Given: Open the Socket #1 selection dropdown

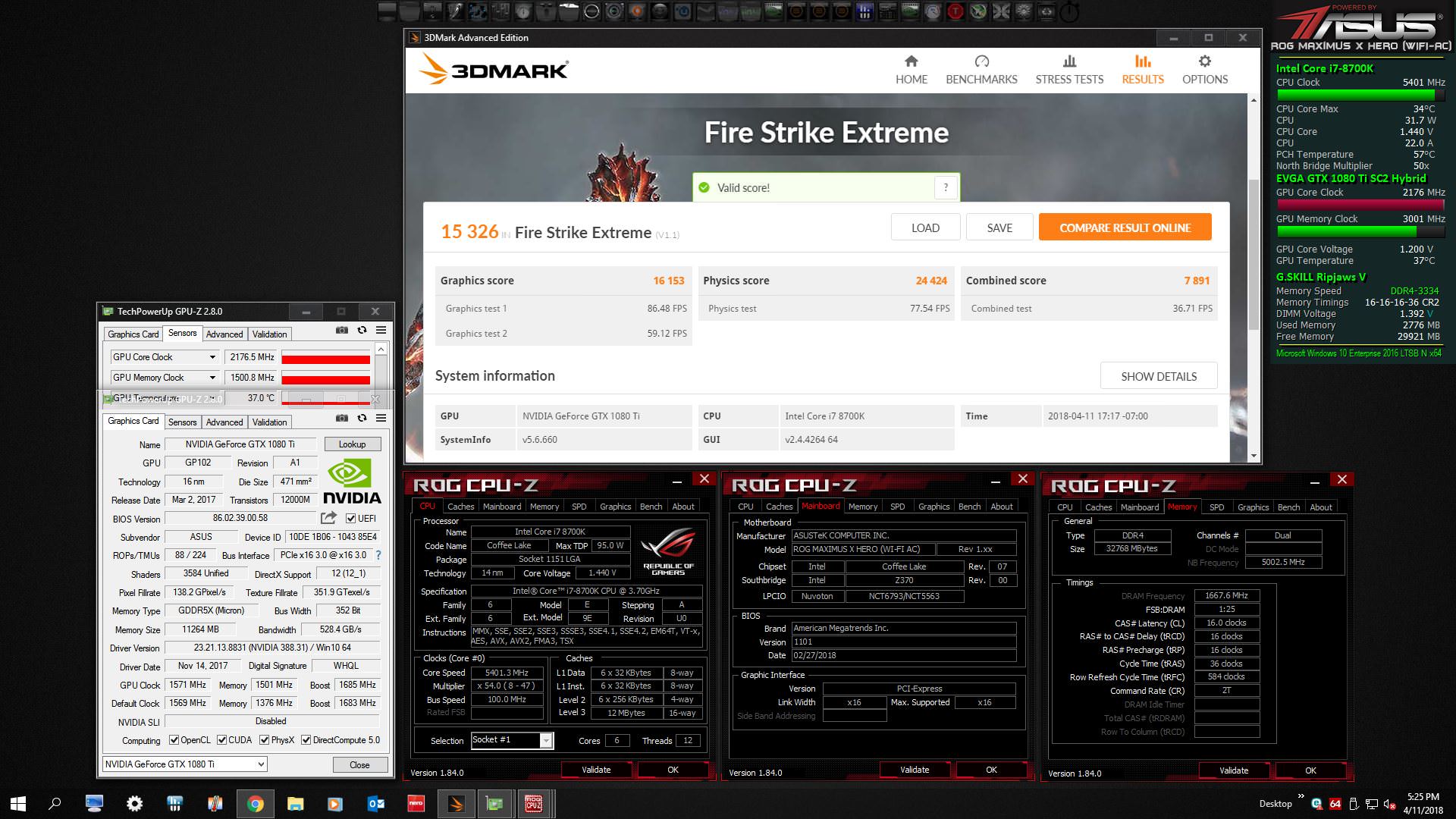Looking at the screenshot, I should 512,740.
